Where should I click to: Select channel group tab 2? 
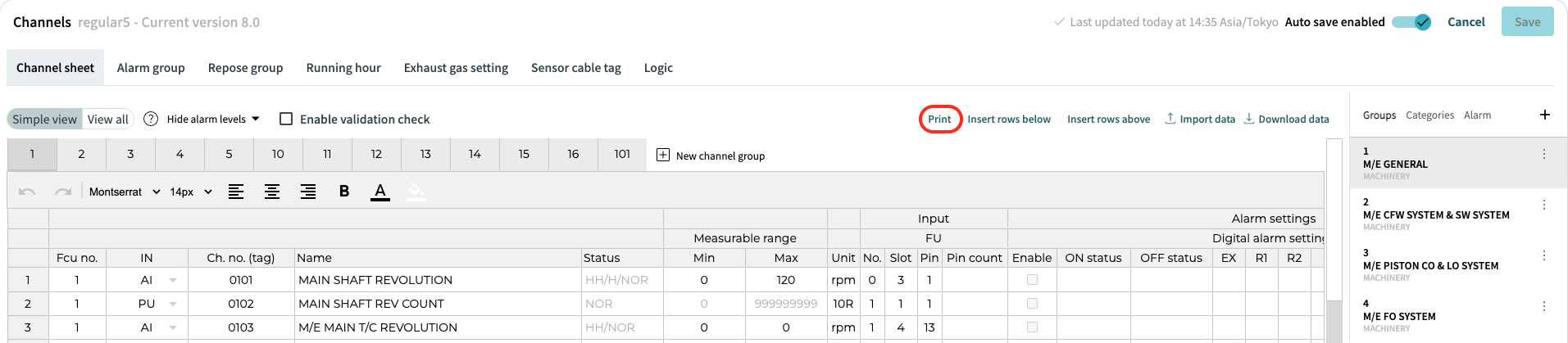[x=81, y=154]
